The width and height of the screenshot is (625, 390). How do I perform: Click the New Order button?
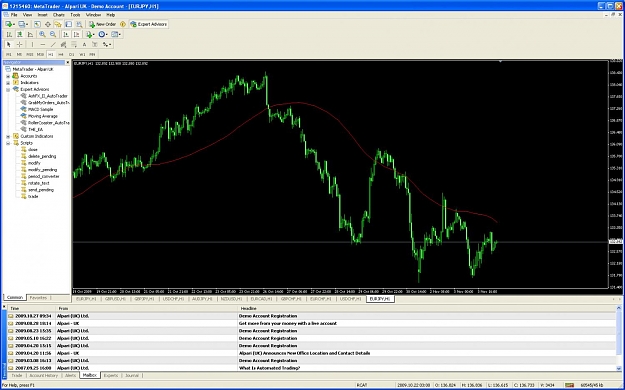[x=102, y=24]
